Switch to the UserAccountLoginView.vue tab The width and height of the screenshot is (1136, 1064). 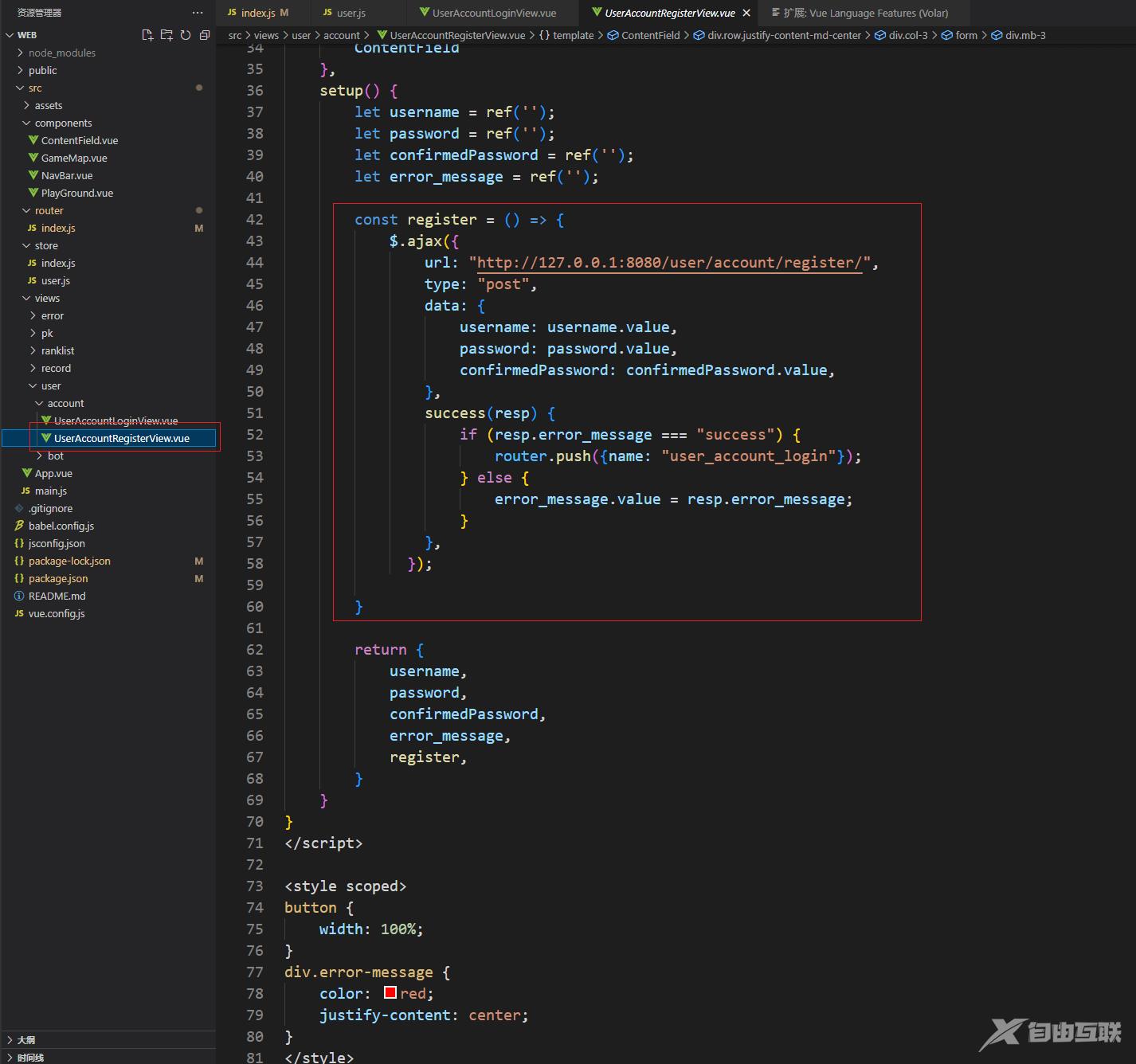click(x=494, y=13)
